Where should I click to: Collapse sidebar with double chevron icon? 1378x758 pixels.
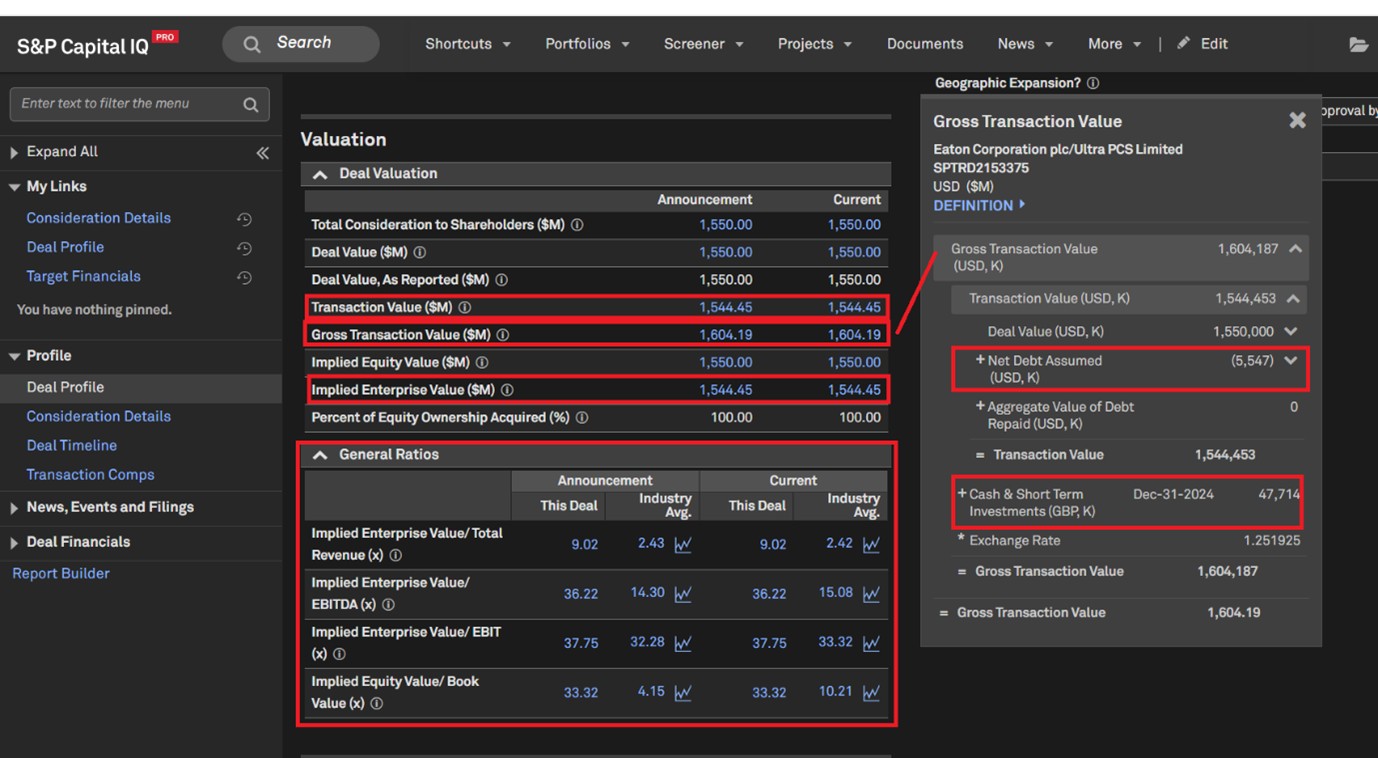click(x=262, y=153)
